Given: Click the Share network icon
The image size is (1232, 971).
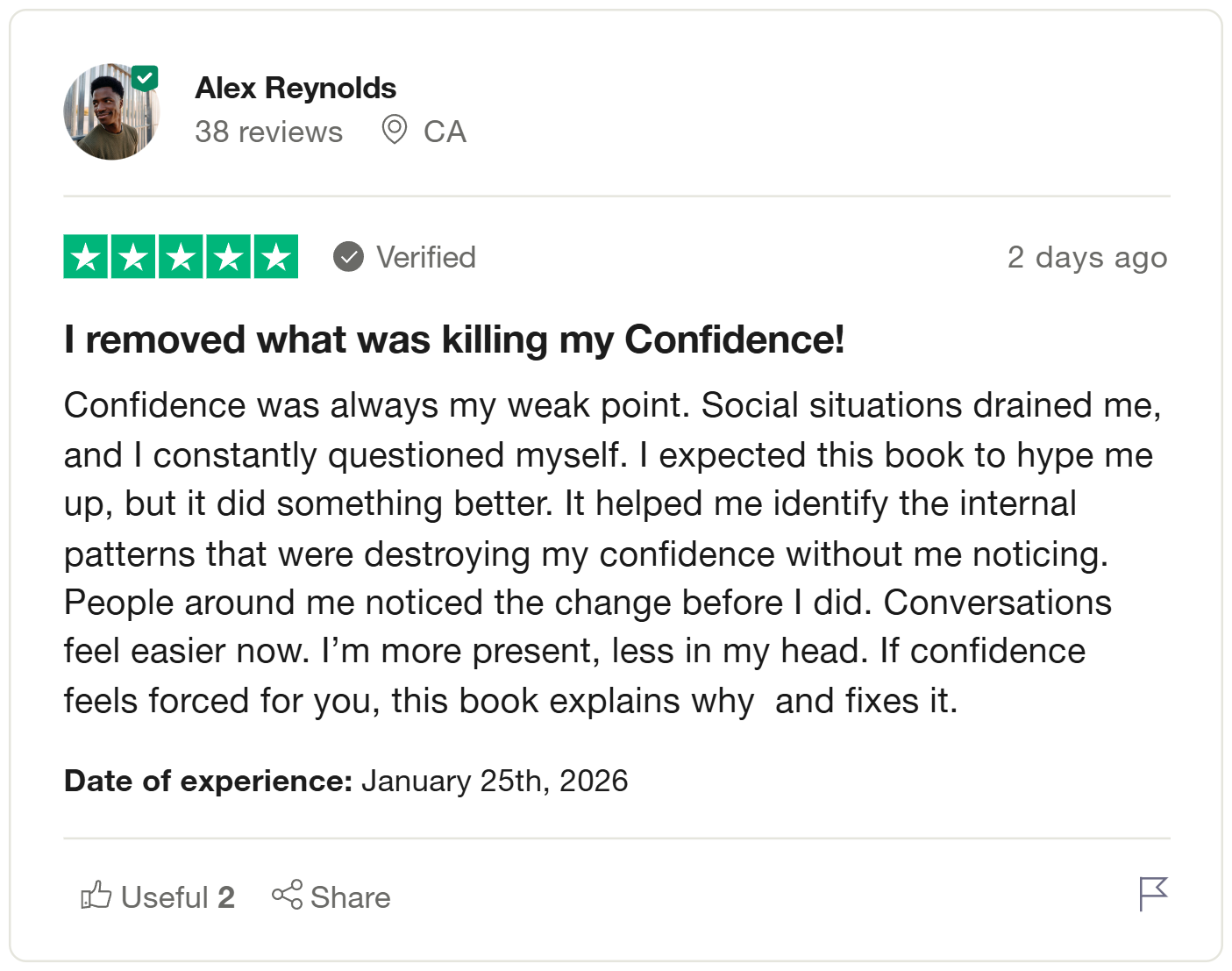Looking at the screenshot, I should (x=287, y=895).
